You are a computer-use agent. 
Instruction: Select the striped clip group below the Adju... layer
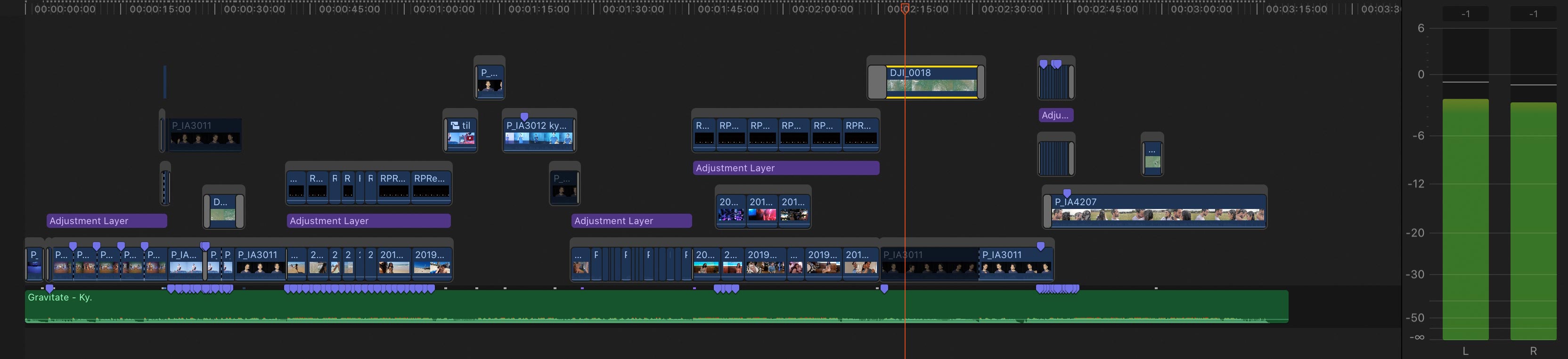(x=1055, y=158)
